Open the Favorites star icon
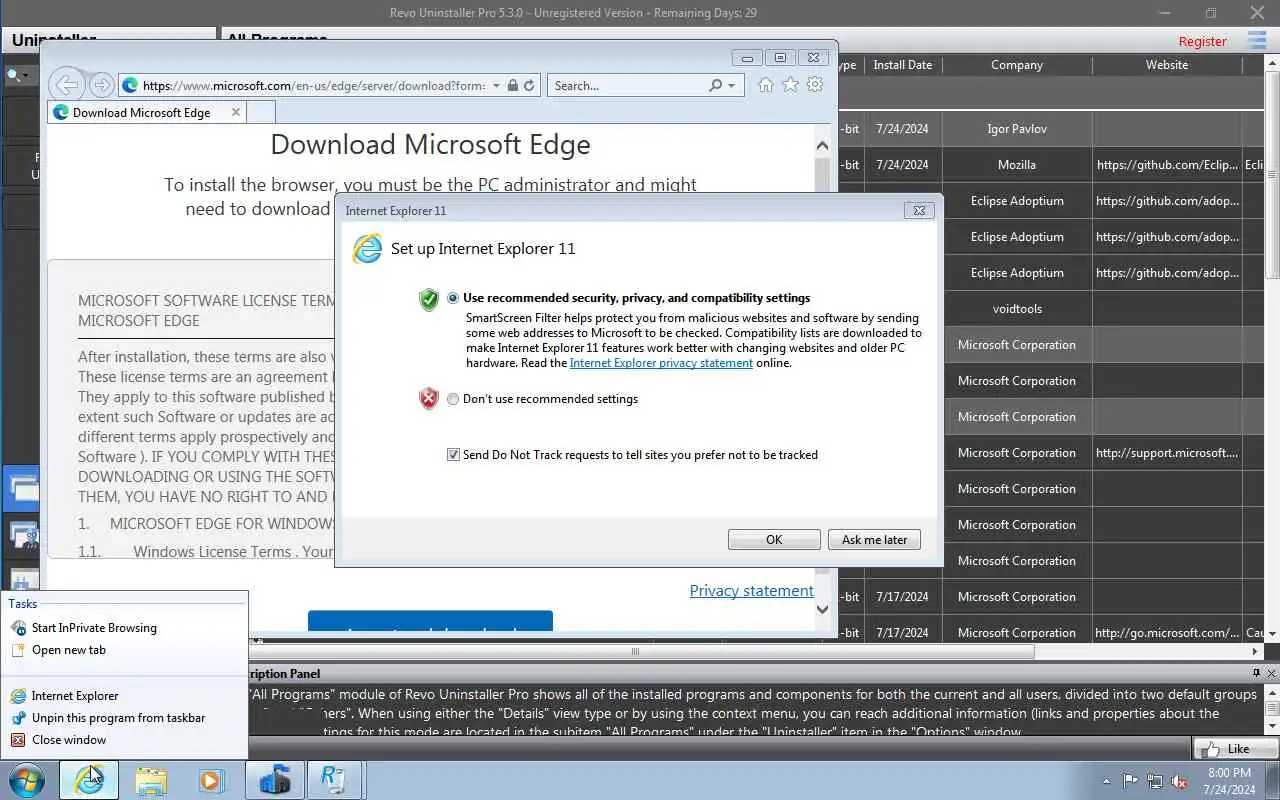 790,85
